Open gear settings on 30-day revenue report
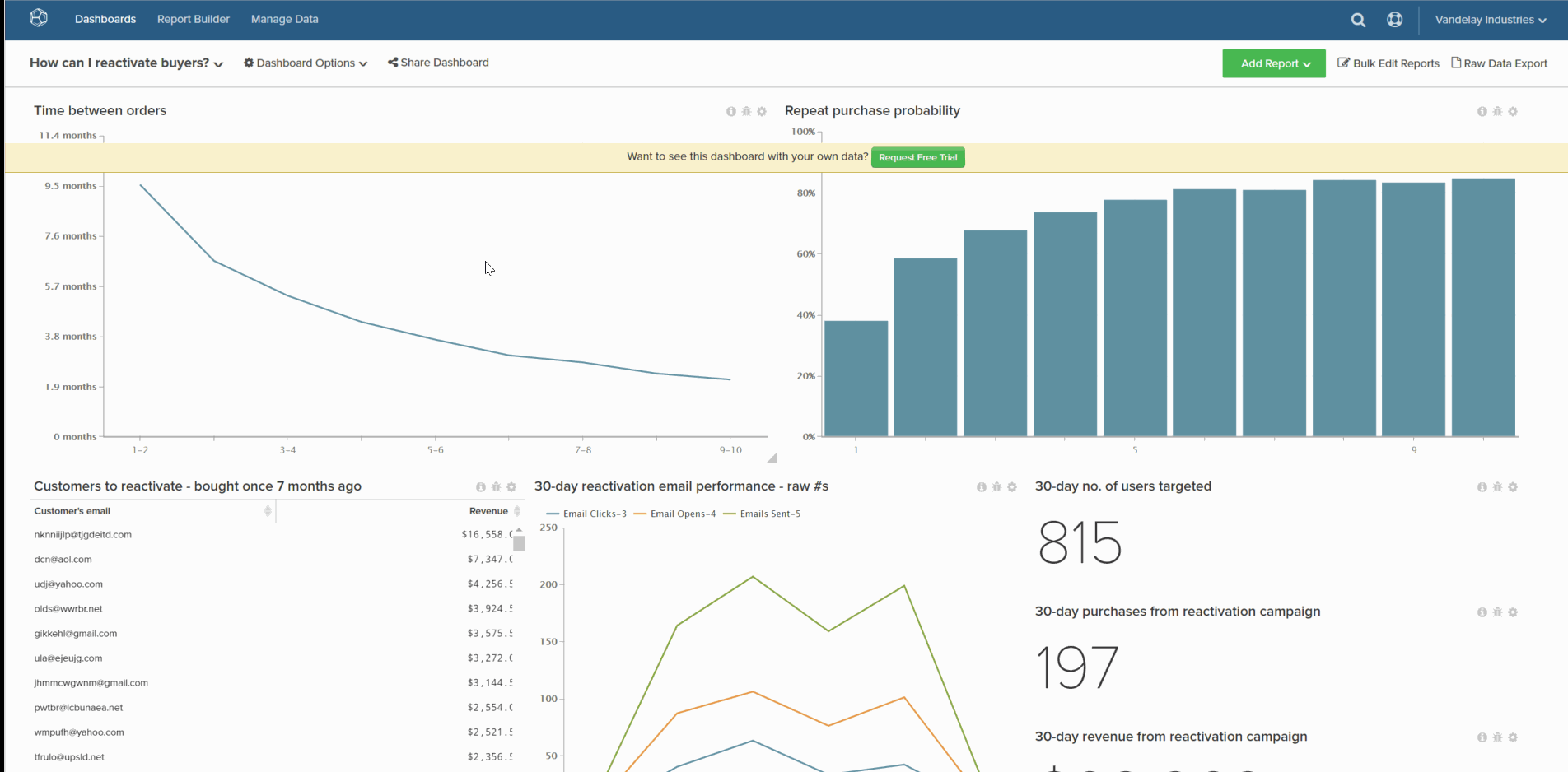 [x=1514, y=737]
